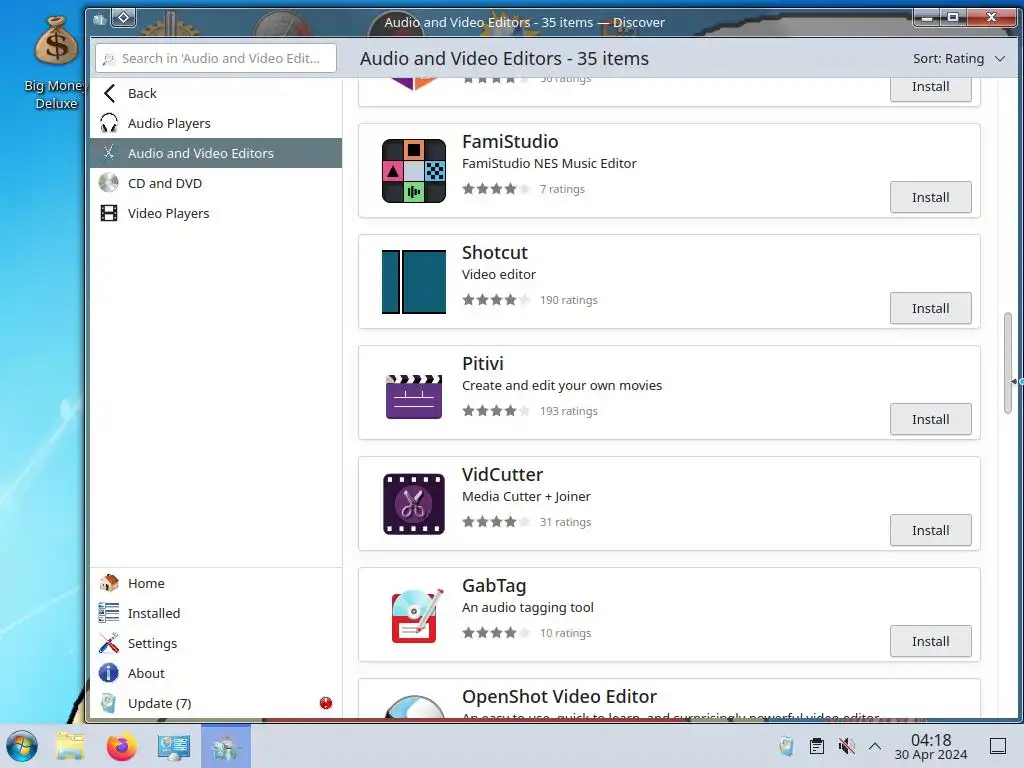Open the Windows-style start menu button
The image size is (1024, 768).
coord(22,746)
